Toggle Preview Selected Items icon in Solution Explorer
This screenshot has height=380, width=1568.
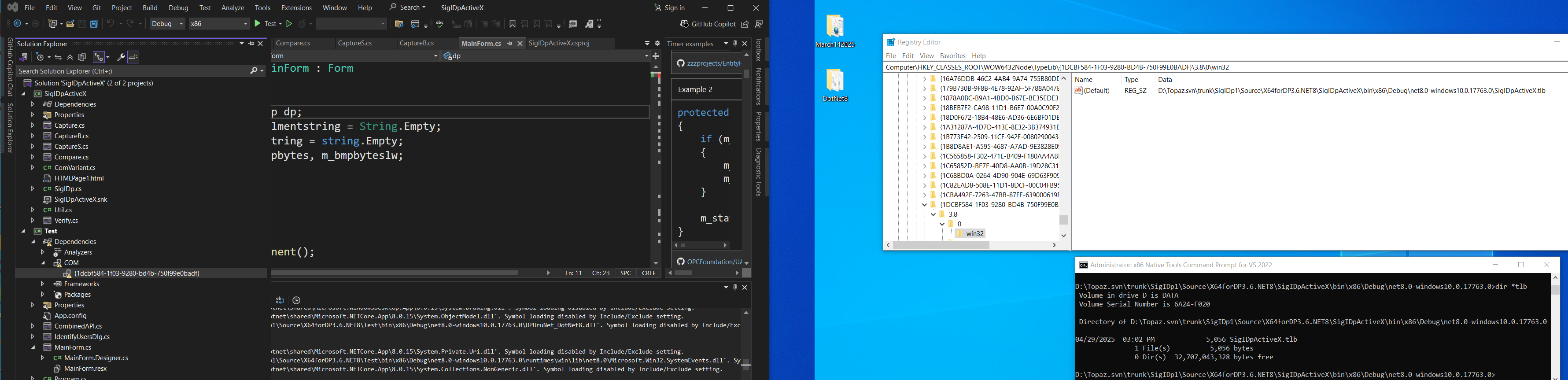pos(134,57)
